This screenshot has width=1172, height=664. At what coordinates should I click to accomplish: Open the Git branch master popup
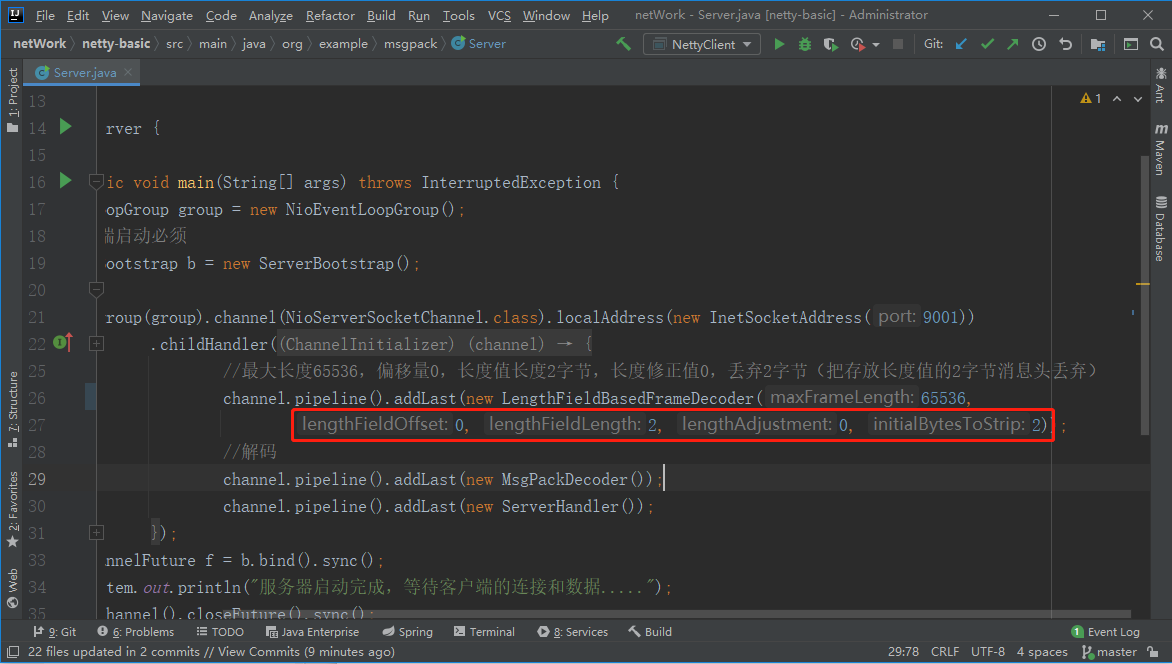pyautogui.click(x=1109, y=652)
